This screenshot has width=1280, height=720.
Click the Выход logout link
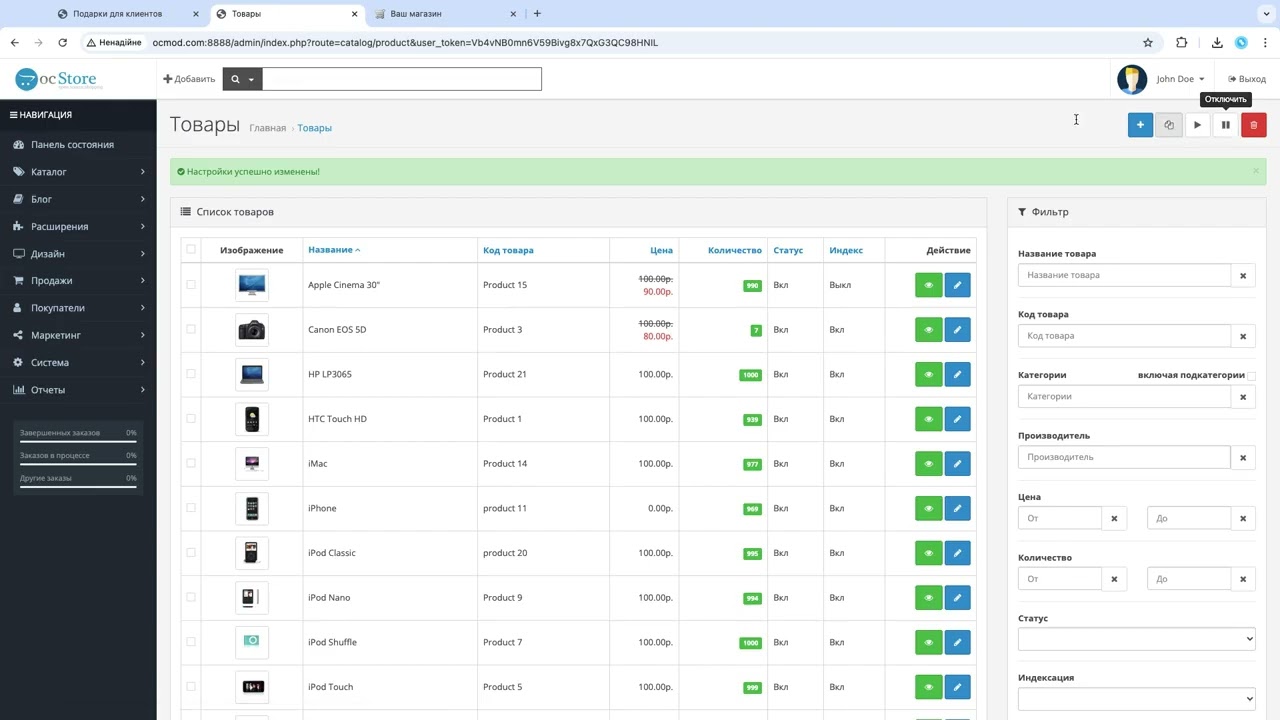point(1247,79)
